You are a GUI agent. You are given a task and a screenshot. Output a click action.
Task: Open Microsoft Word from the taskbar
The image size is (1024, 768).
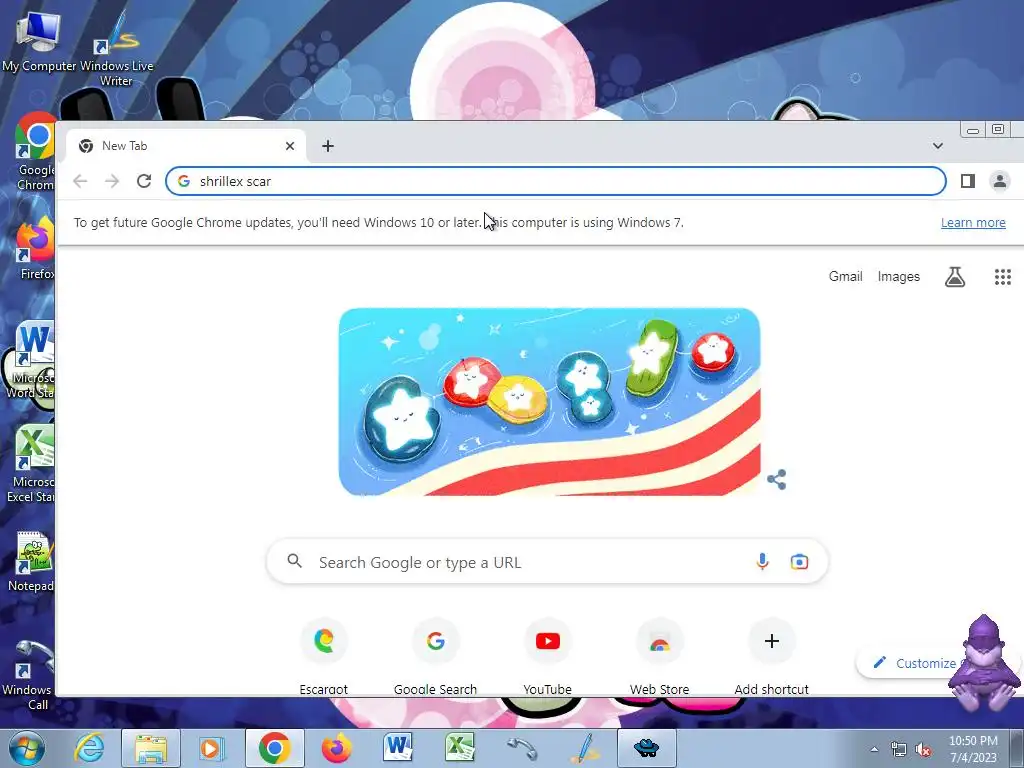point(398,748)
